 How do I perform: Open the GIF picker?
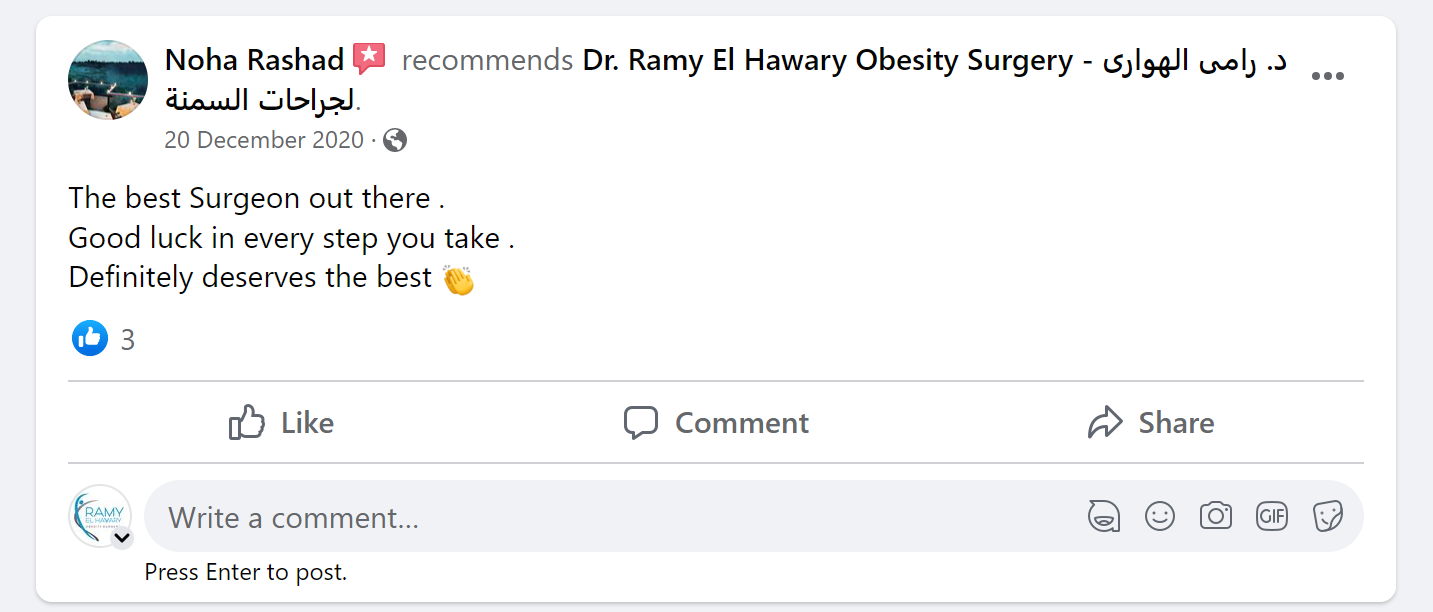click(1272, 517)
